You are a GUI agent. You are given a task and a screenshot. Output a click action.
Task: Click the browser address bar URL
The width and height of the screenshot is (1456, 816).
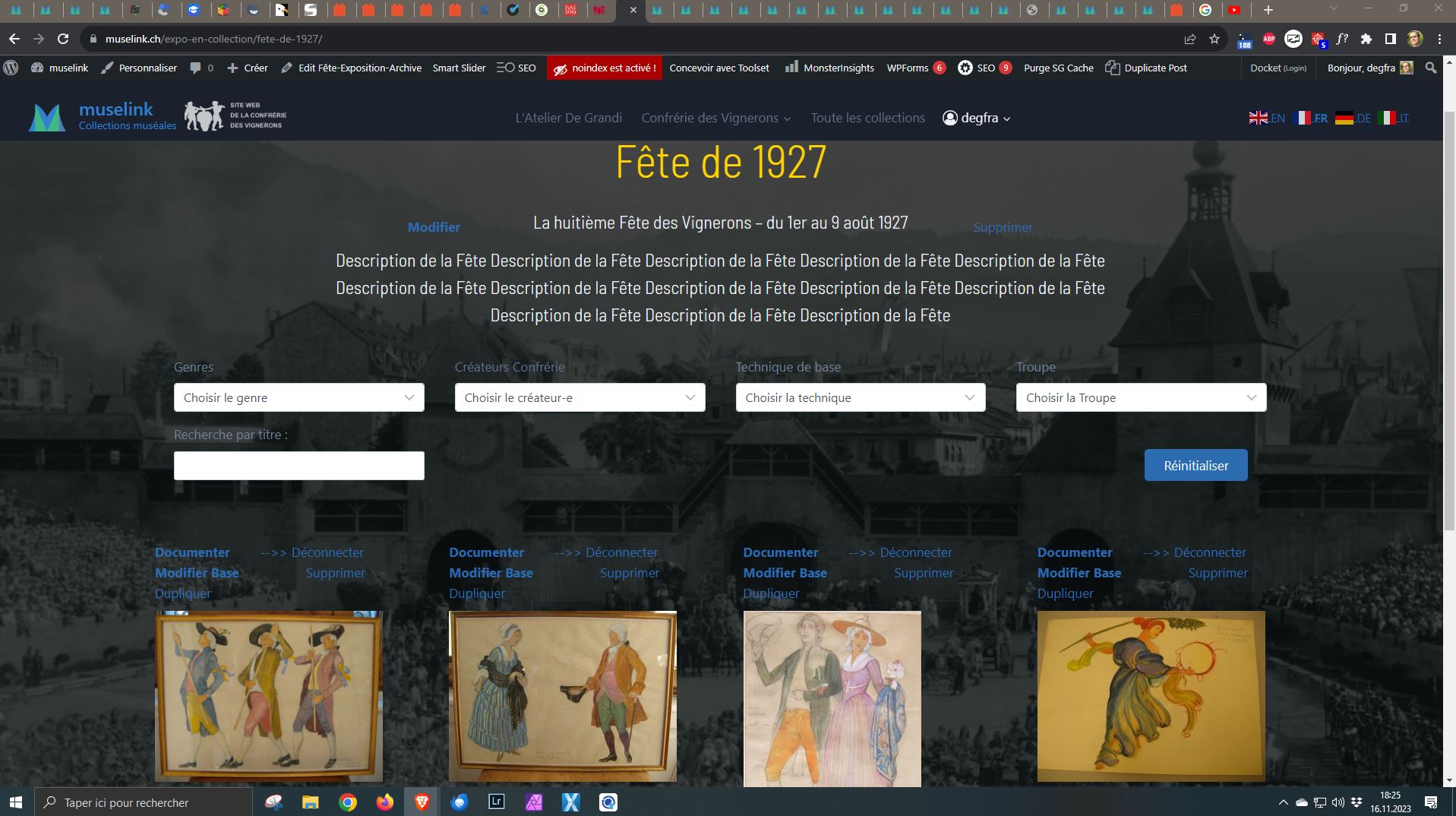click(213, 39)
